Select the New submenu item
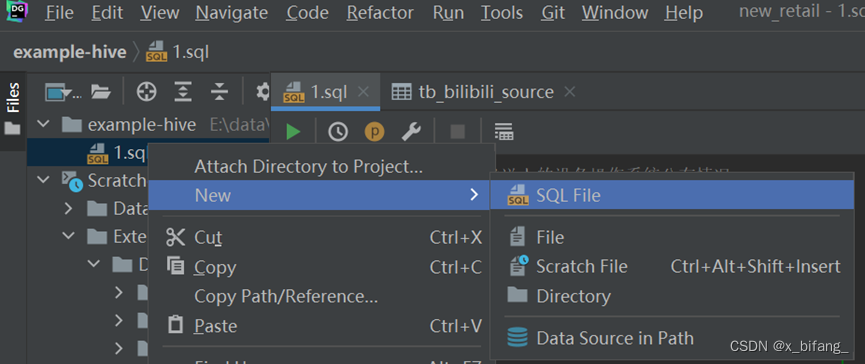The image size is (865, 364). tap(319, 195)
